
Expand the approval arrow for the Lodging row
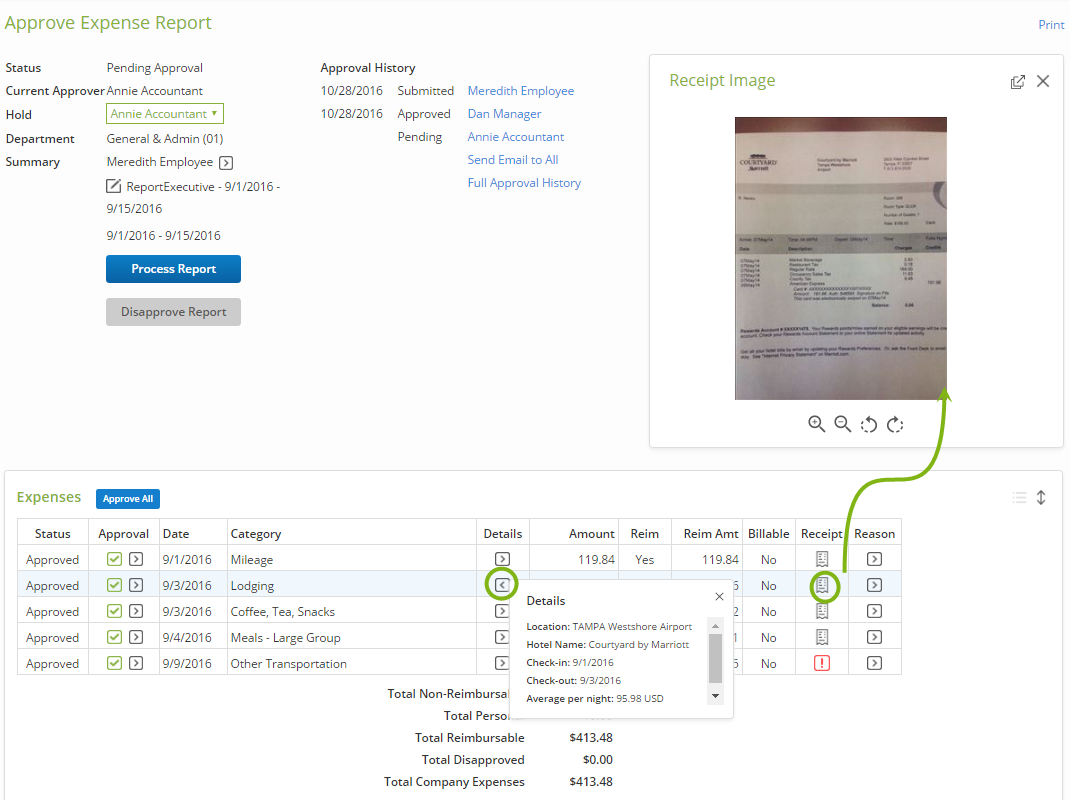coord(136,585)
